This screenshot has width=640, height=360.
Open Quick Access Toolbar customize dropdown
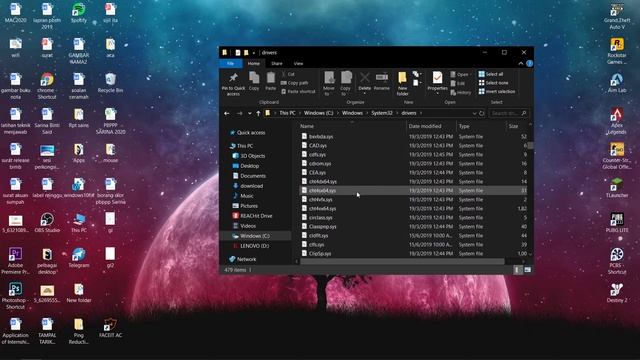pos(253,53)
